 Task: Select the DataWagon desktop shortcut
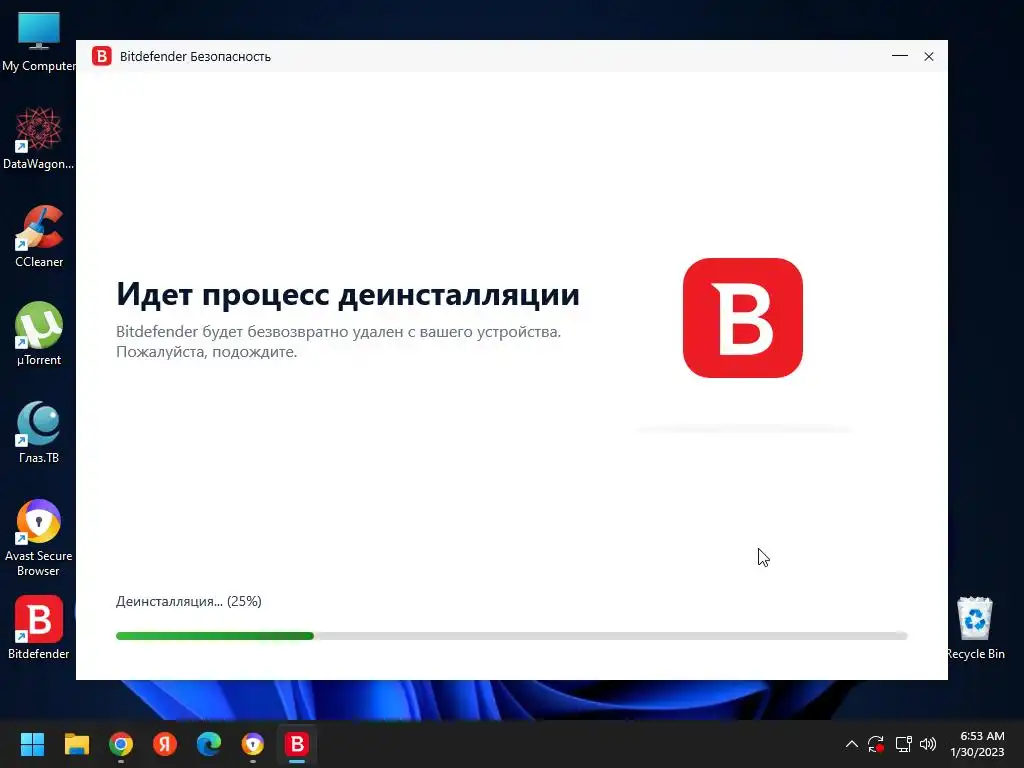click(x=39, y=138)
